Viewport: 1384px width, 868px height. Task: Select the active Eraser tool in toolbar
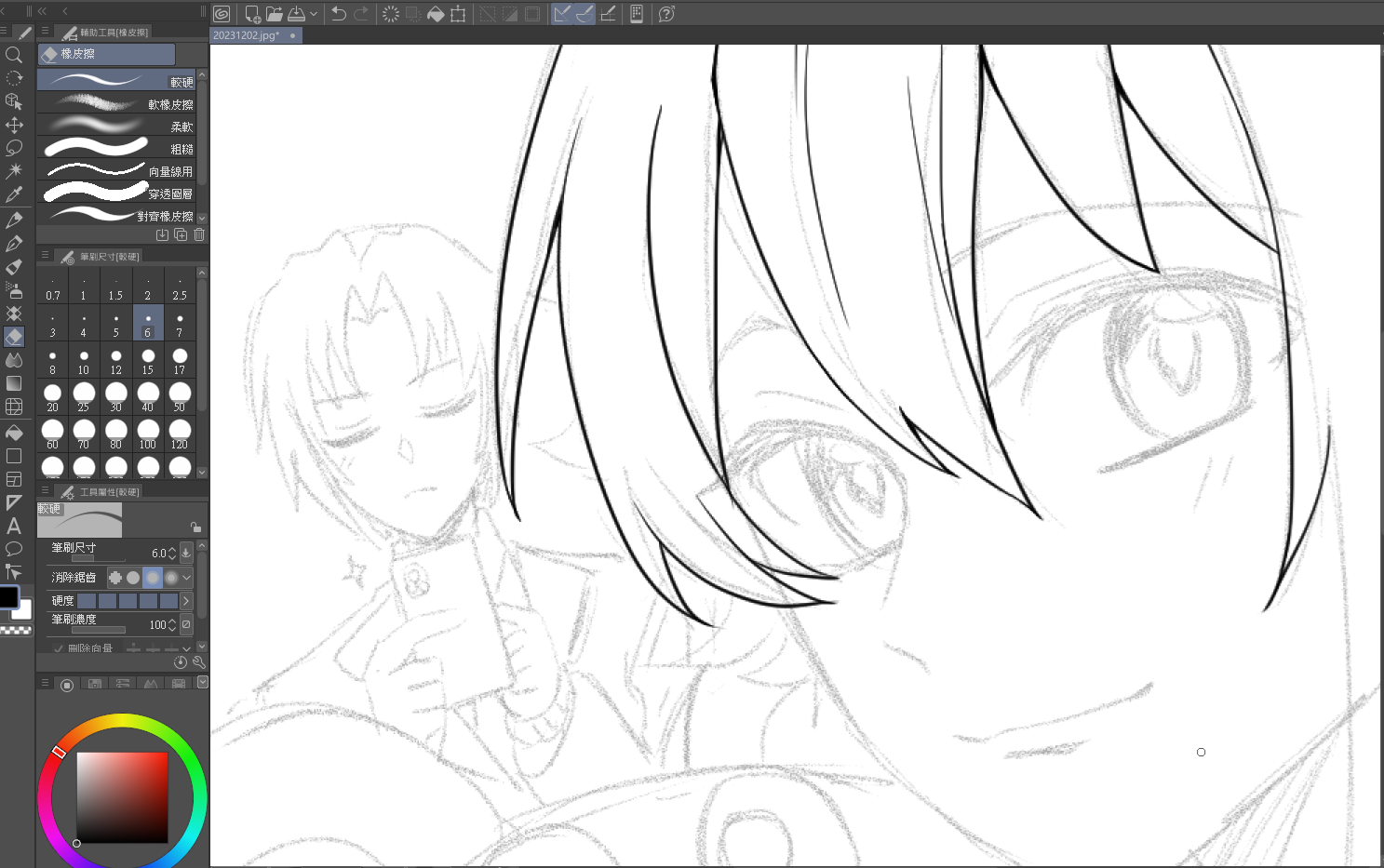(x=14, y=337)
